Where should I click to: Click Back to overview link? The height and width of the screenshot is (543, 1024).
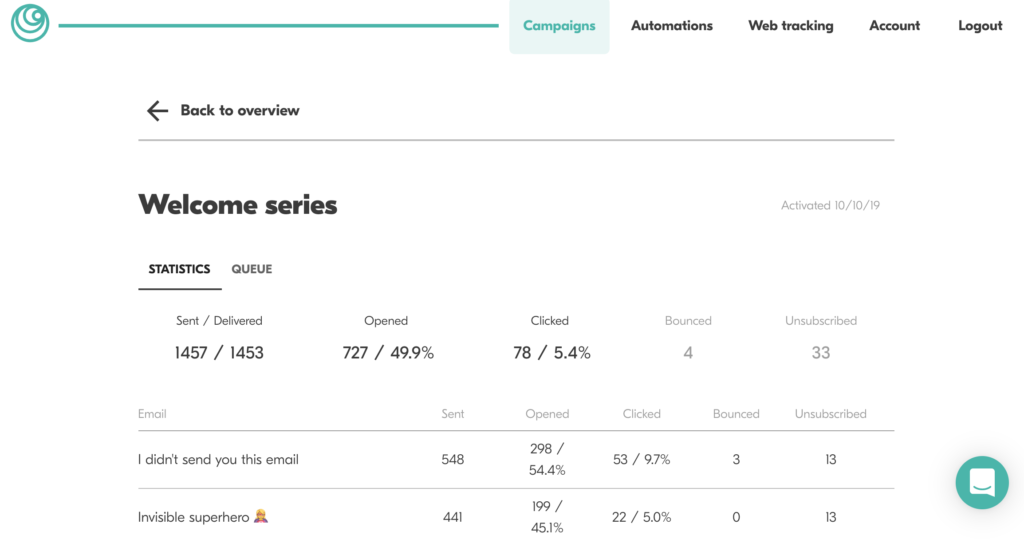pyautogui.click(x=239, y=111)
